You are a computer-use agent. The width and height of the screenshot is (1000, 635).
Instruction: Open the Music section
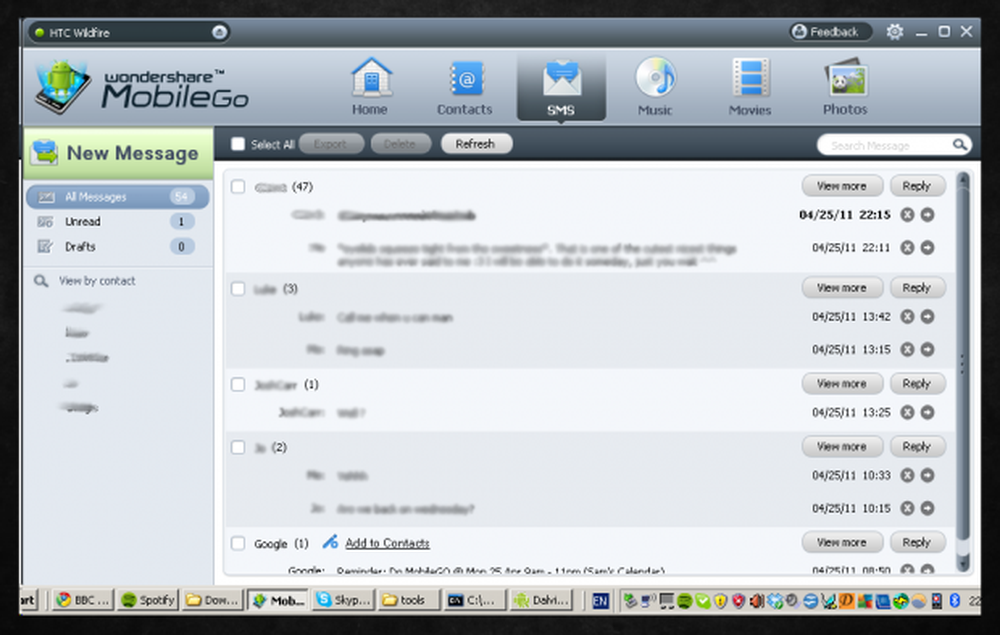click(x=655, y=87)
